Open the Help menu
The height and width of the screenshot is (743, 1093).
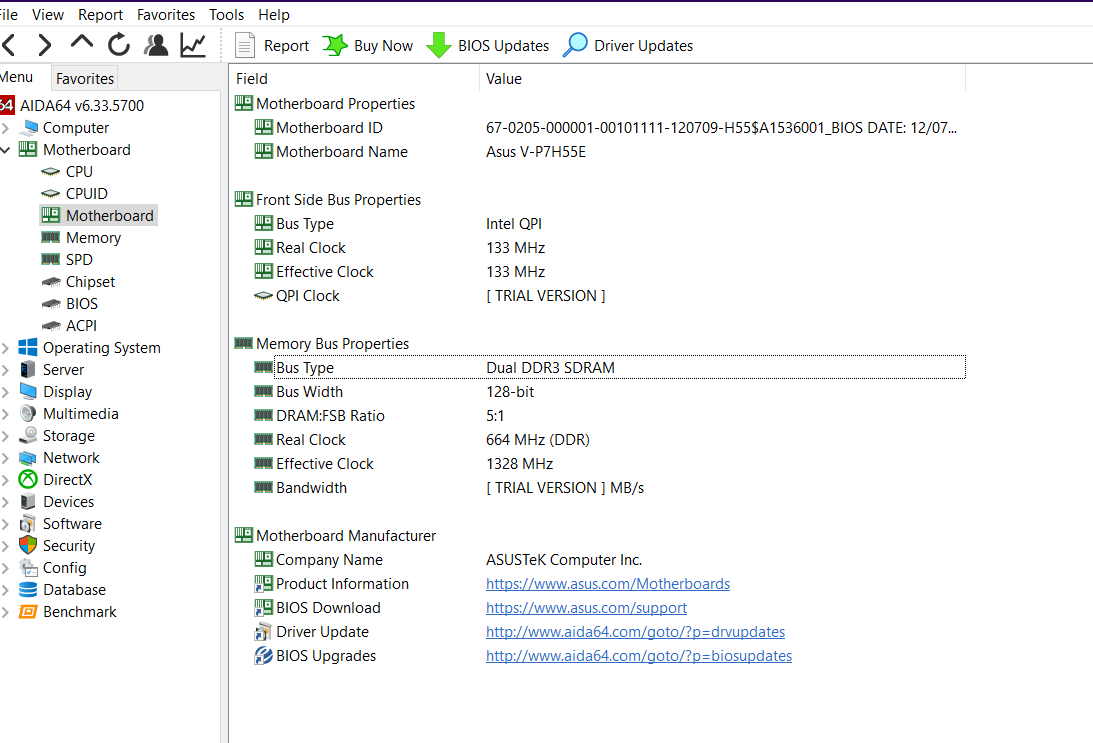click(x=274, y=15)
